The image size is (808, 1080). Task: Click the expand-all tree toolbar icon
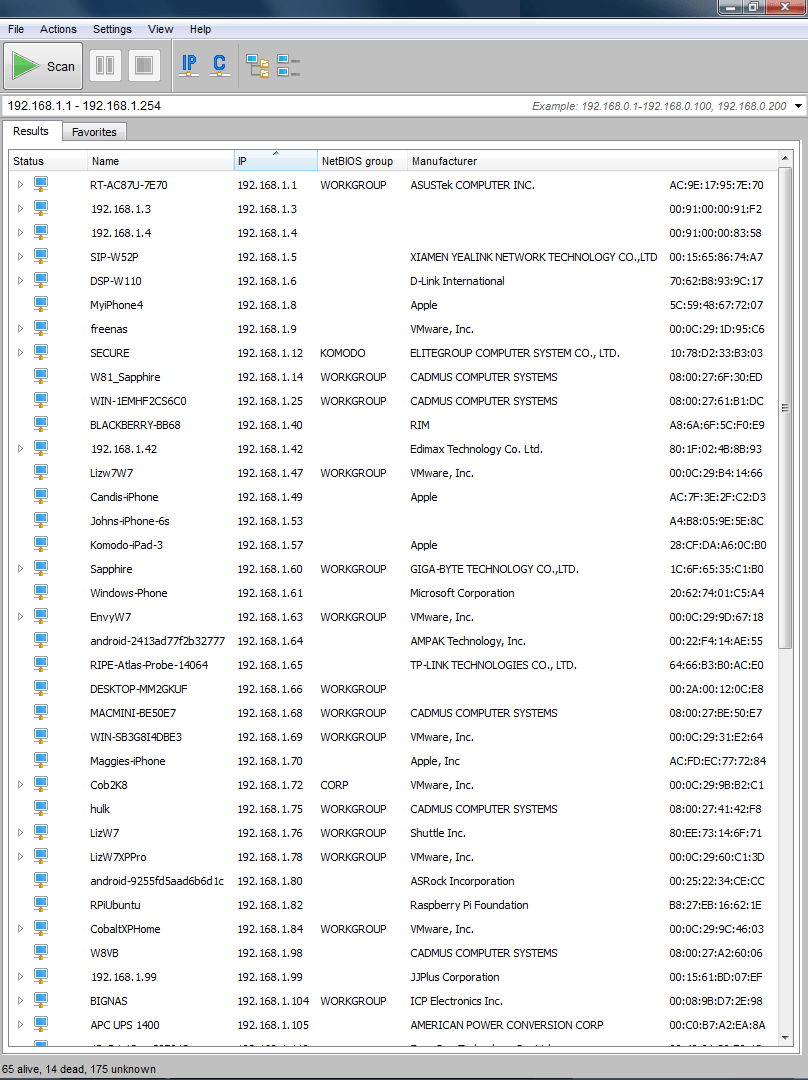point(258,67)
